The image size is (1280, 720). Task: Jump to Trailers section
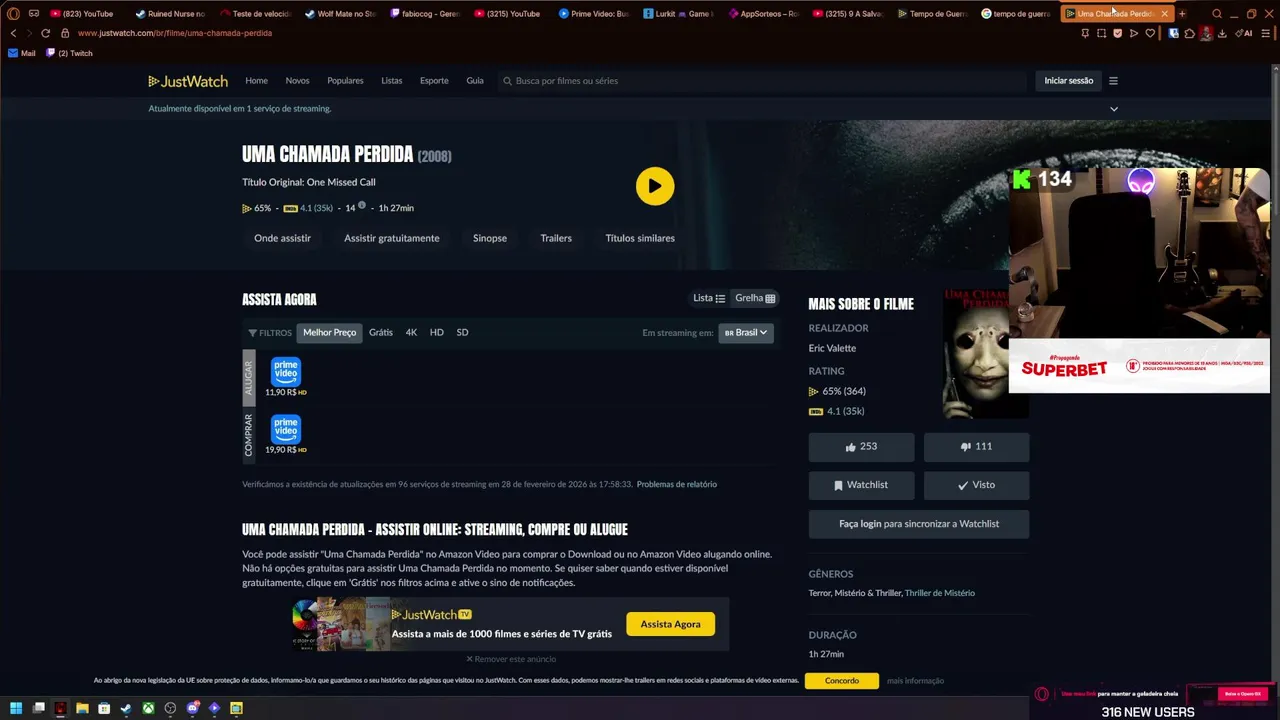coord(556,238)
